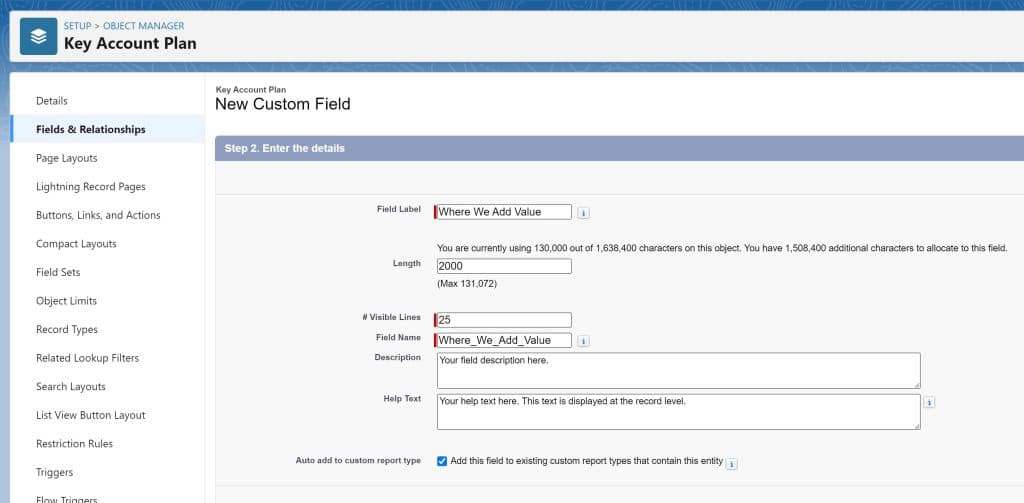Open Record Types in sidebar
The height and width of the screenshot is (503, 1024).
(x=67, y=329)
